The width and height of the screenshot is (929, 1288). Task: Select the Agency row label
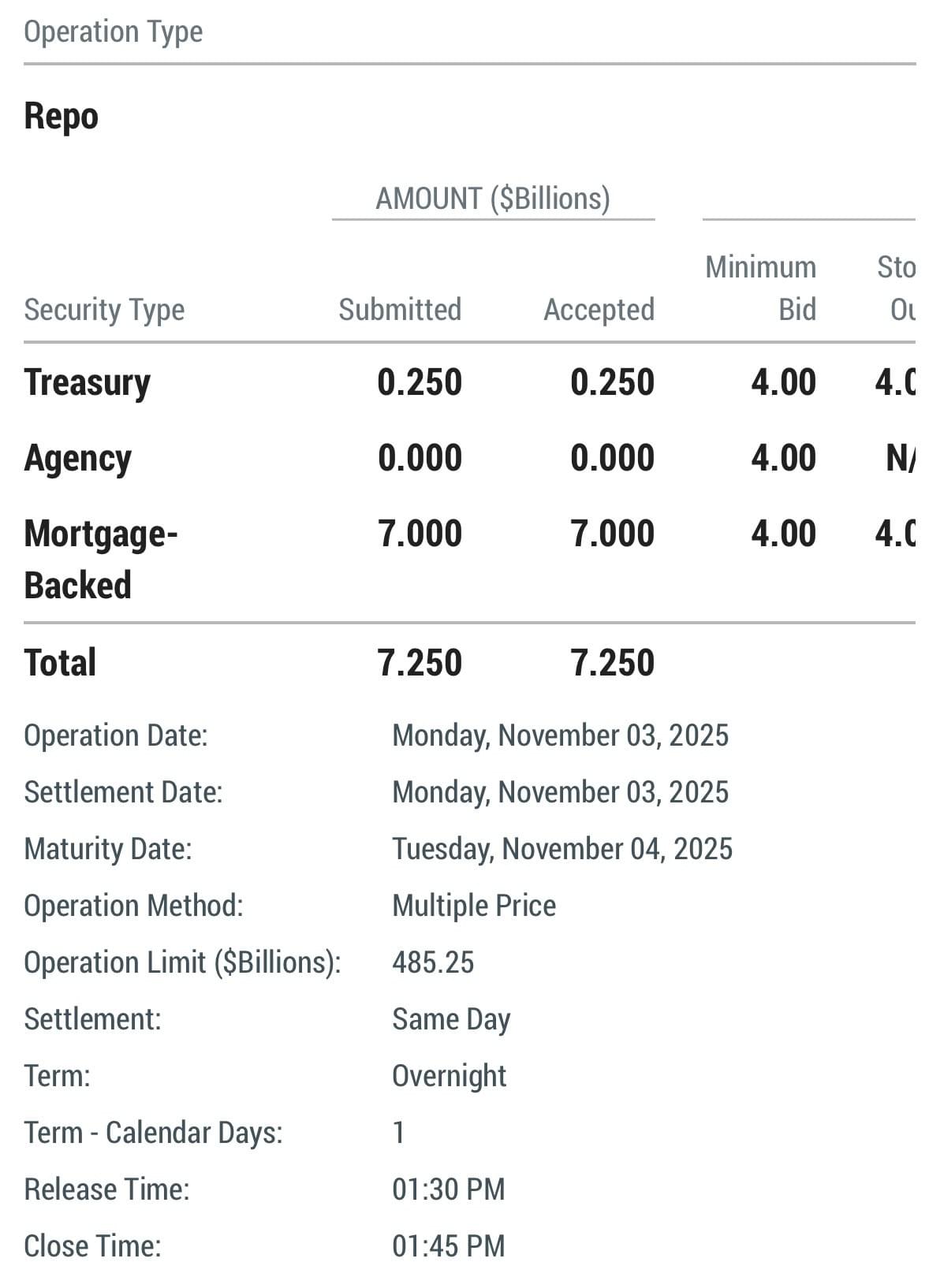77,459
